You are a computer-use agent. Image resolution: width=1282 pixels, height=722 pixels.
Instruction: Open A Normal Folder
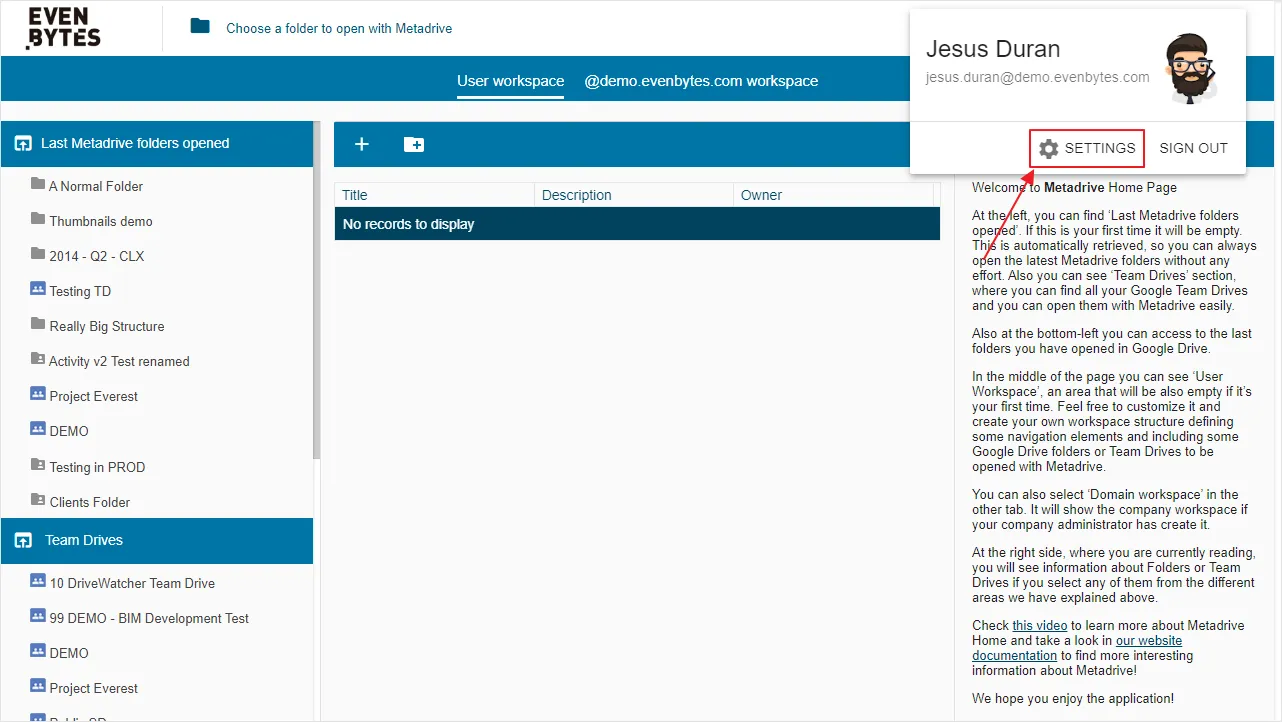tap(96, 186)
